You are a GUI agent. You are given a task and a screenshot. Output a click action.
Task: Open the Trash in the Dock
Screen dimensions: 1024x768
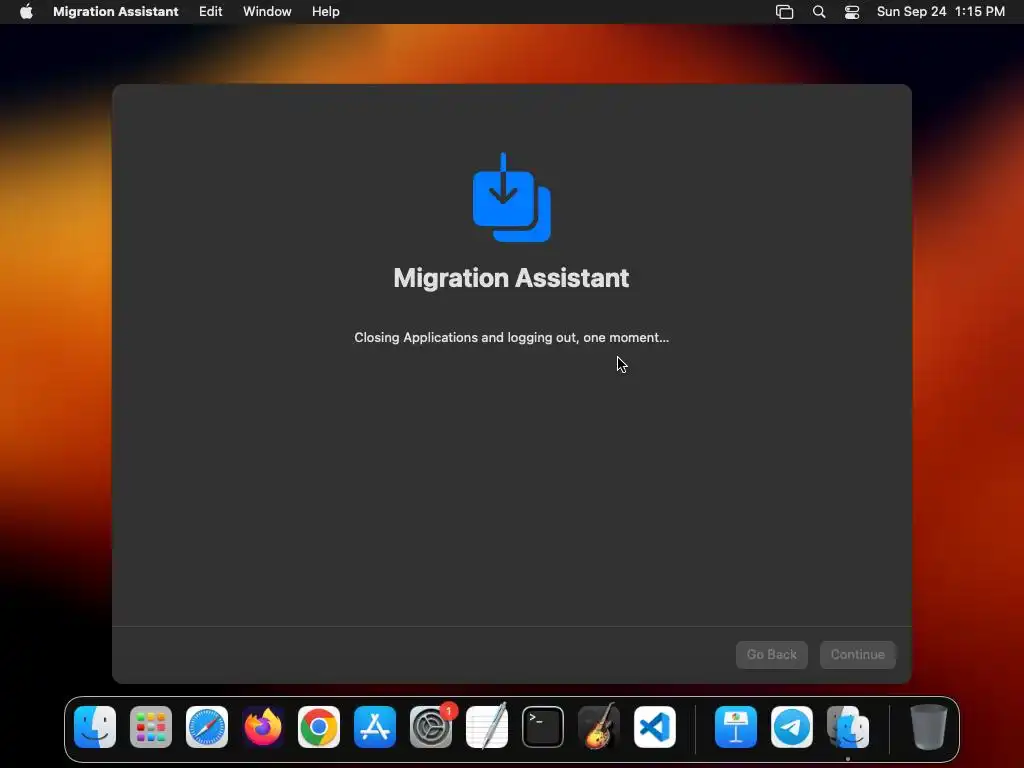click(x=929, y=727)
